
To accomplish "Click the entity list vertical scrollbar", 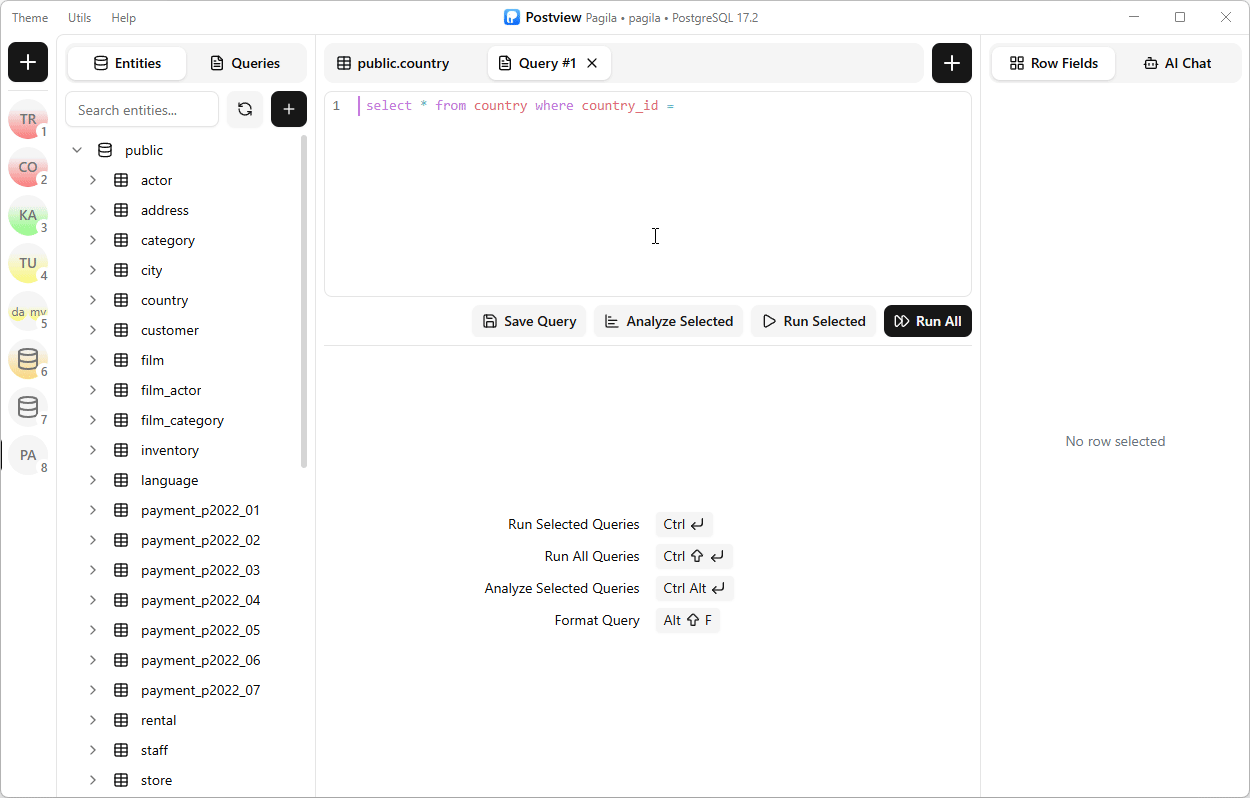I will click(x=304, y=300).
